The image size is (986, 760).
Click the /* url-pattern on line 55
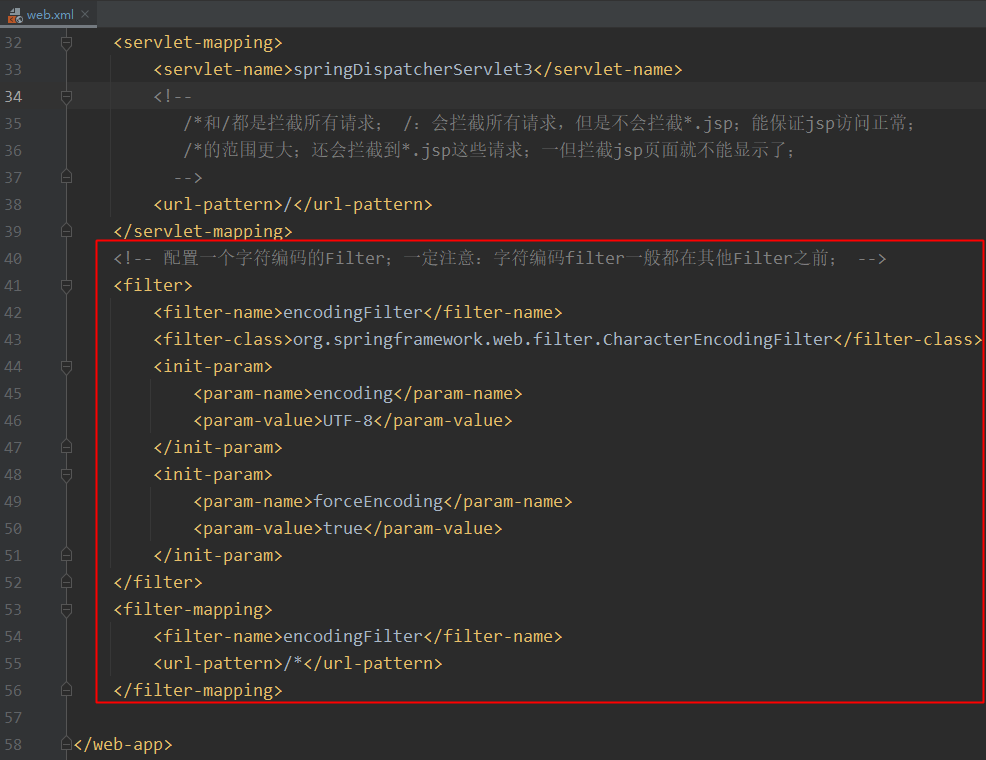coord(293,663)
